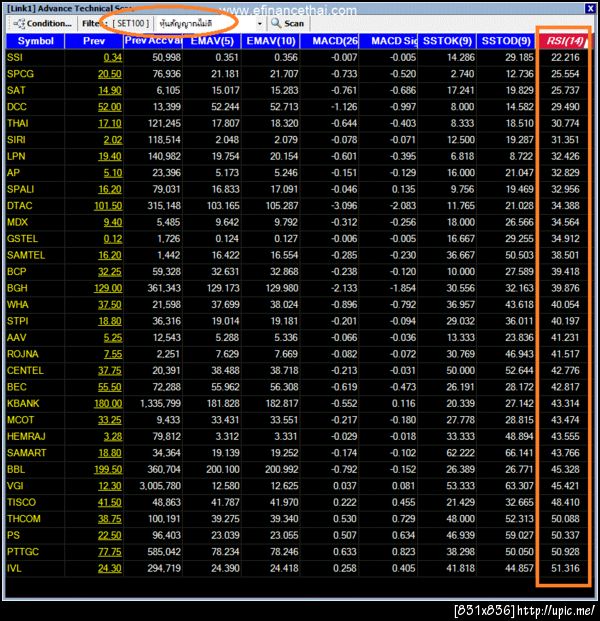Select the WHA symbol
Viewport: 600px width, 621px height.
pyautogui.click(x=18, y=305)
